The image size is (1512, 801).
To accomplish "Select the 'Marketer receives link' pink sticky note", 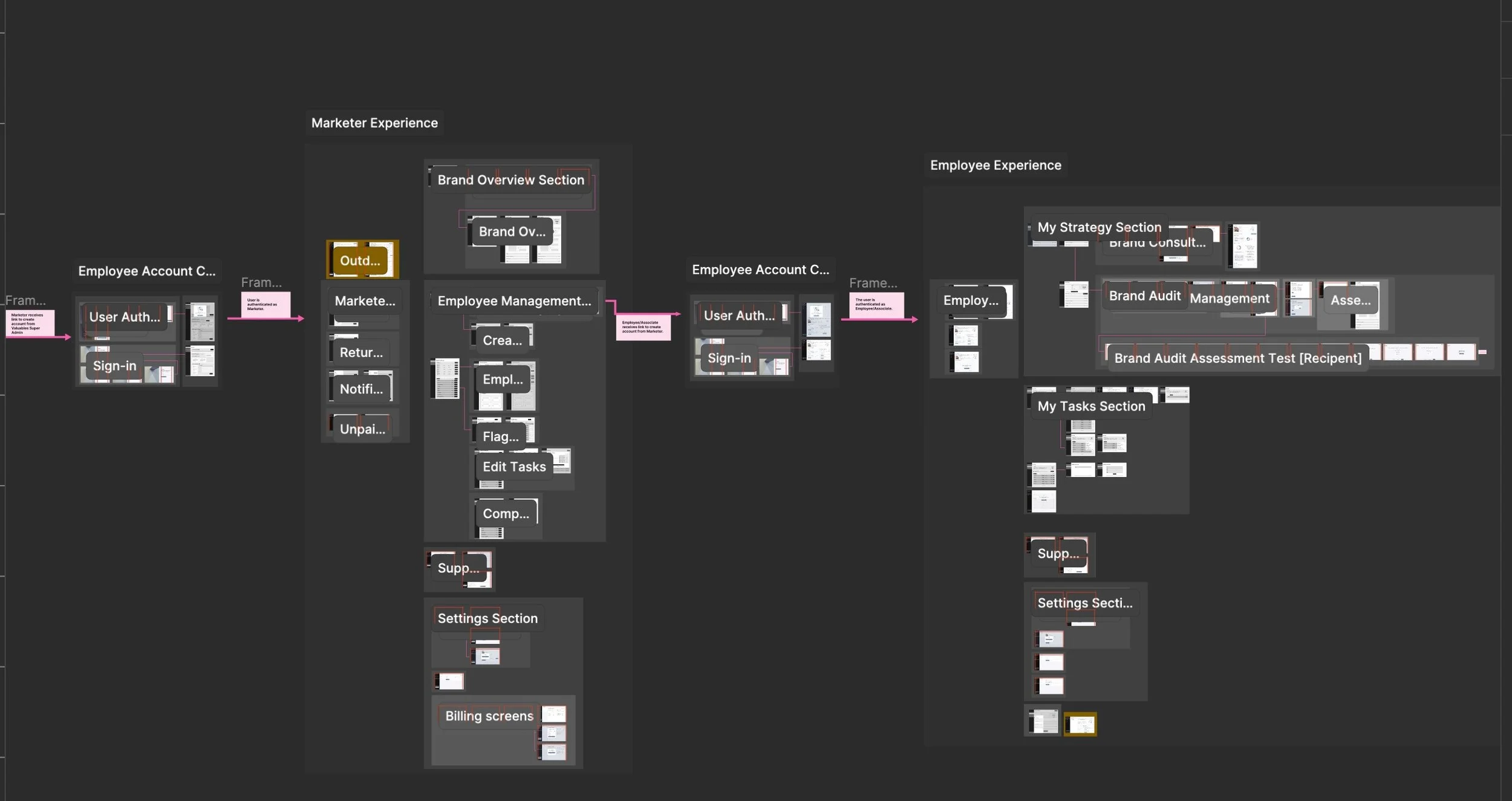I will click(x=30, y=323).
